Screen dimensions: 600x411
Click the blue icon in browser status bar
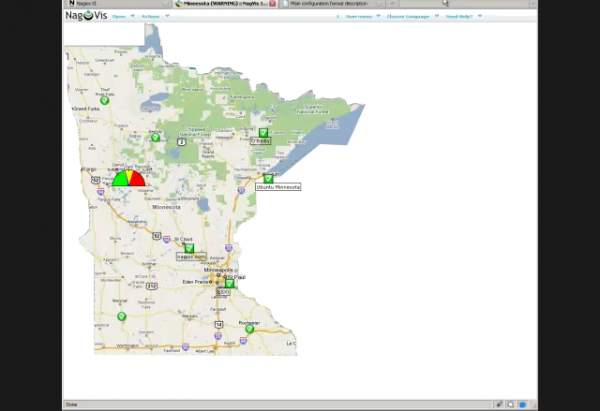click(523, 404)
